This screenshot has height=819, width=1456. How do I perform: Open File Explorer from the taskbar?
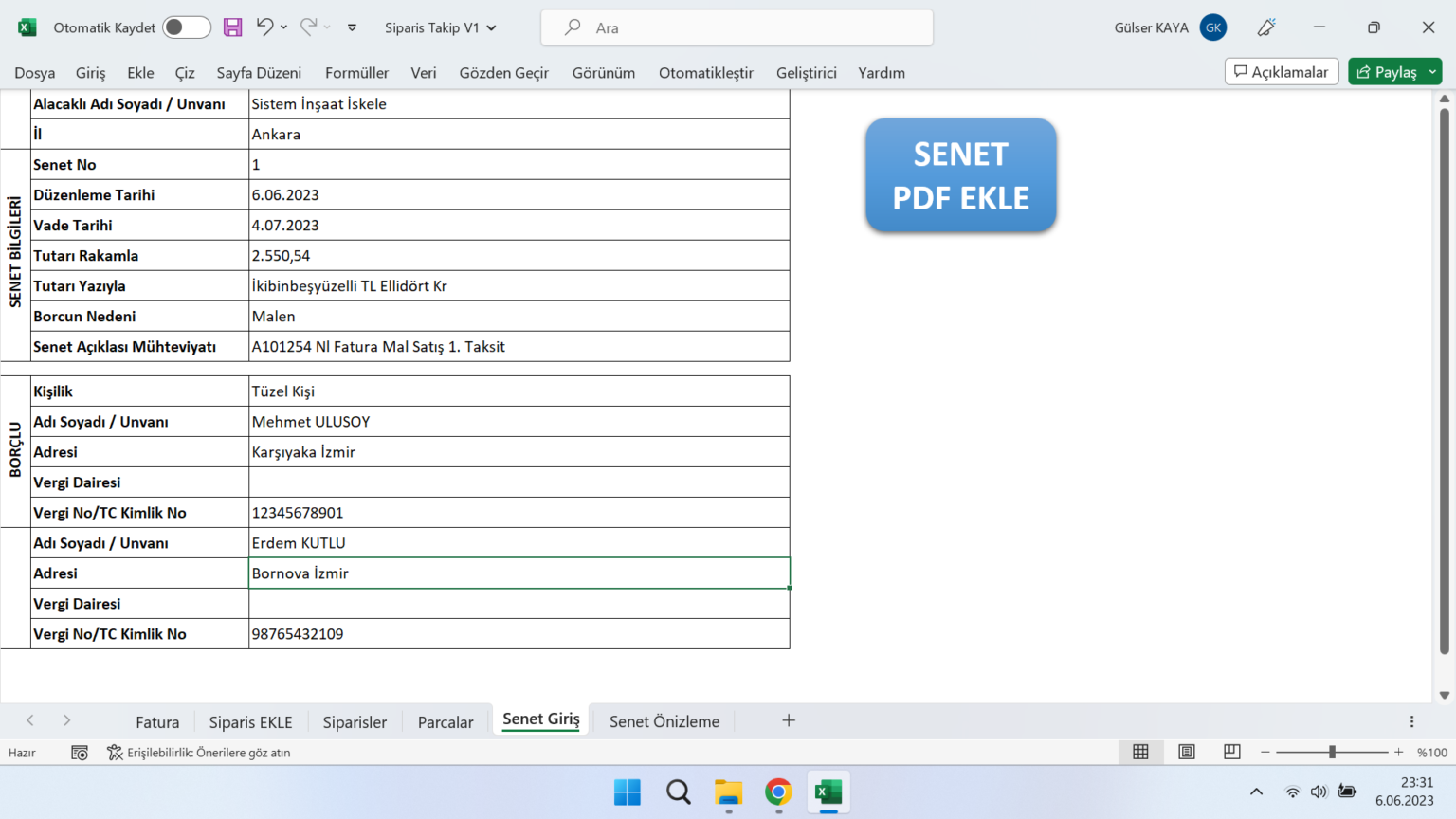point(728,792)
